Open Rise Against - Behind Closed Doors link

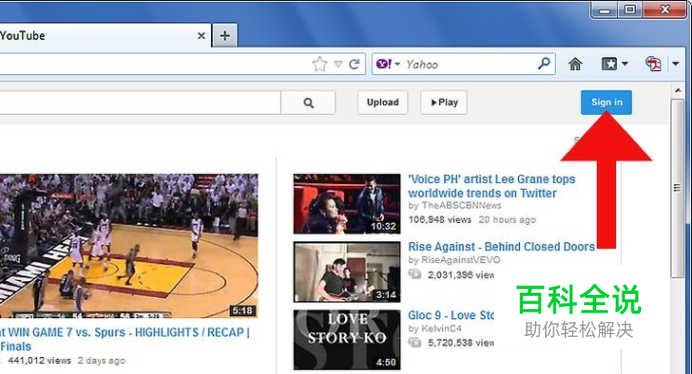pyautogui.click(x=501, y=246)
